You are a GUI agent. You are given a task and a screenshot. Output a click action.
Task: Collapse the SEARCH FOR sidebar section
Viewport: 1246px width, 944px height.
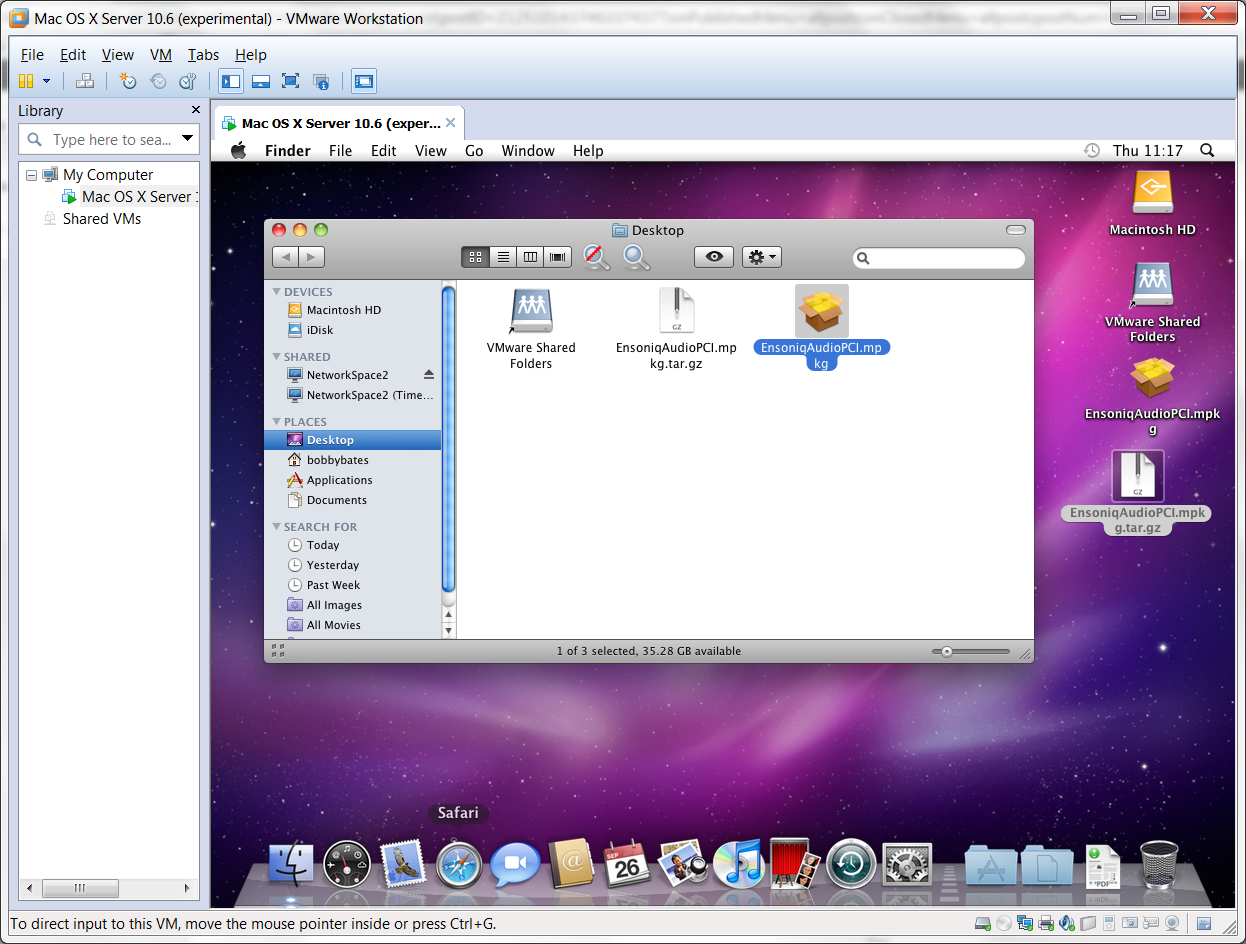pyautogui.click(x=277, y=527)
